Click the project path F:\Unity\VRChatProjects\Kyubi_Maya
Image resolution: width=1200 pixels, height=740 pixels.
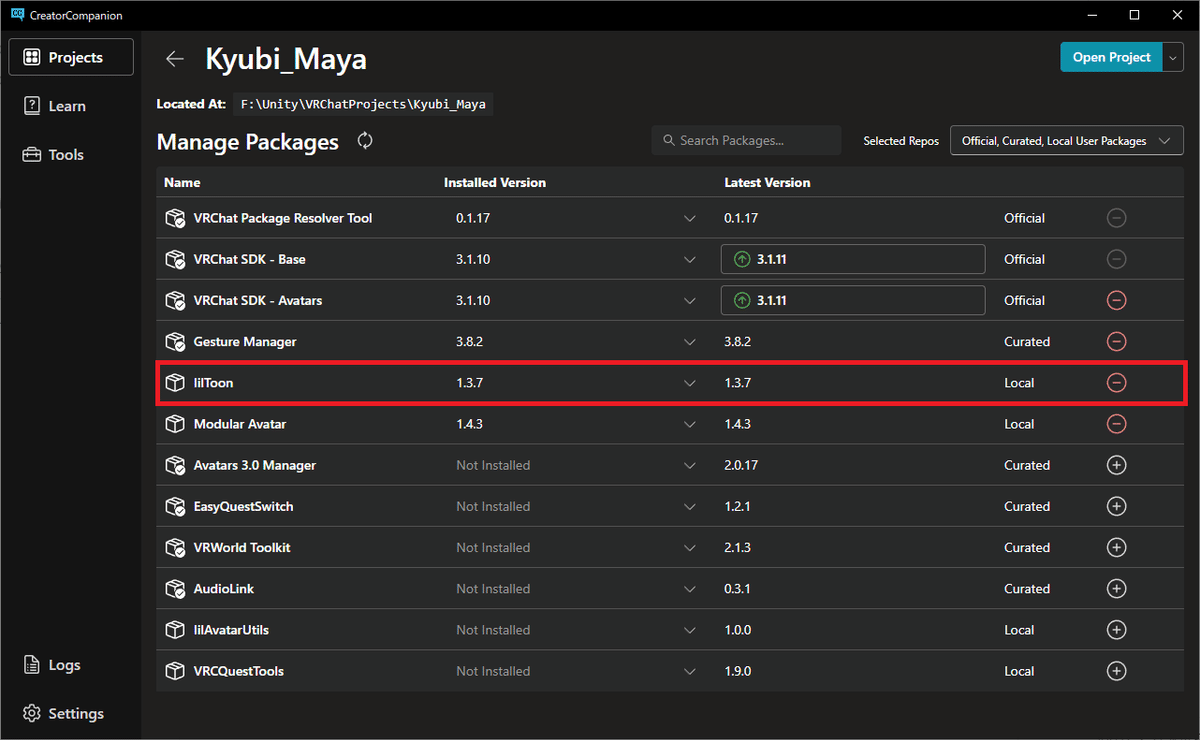point(363,104)
